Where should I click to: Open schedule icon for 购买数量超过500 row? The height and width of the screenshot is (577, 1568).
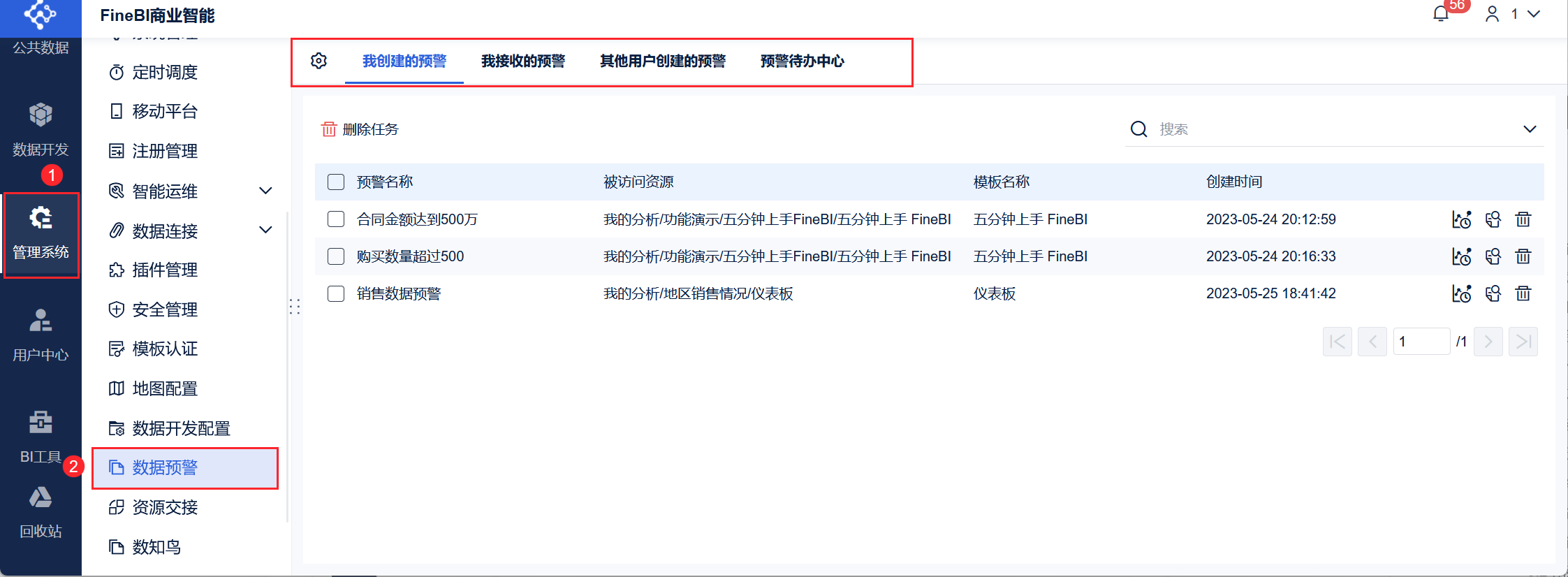point(1461,256)
